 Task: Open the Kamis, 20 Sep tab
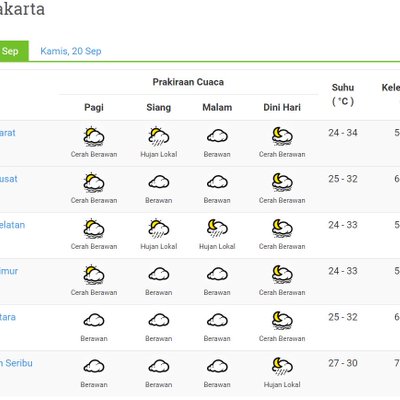pos(71,51)
